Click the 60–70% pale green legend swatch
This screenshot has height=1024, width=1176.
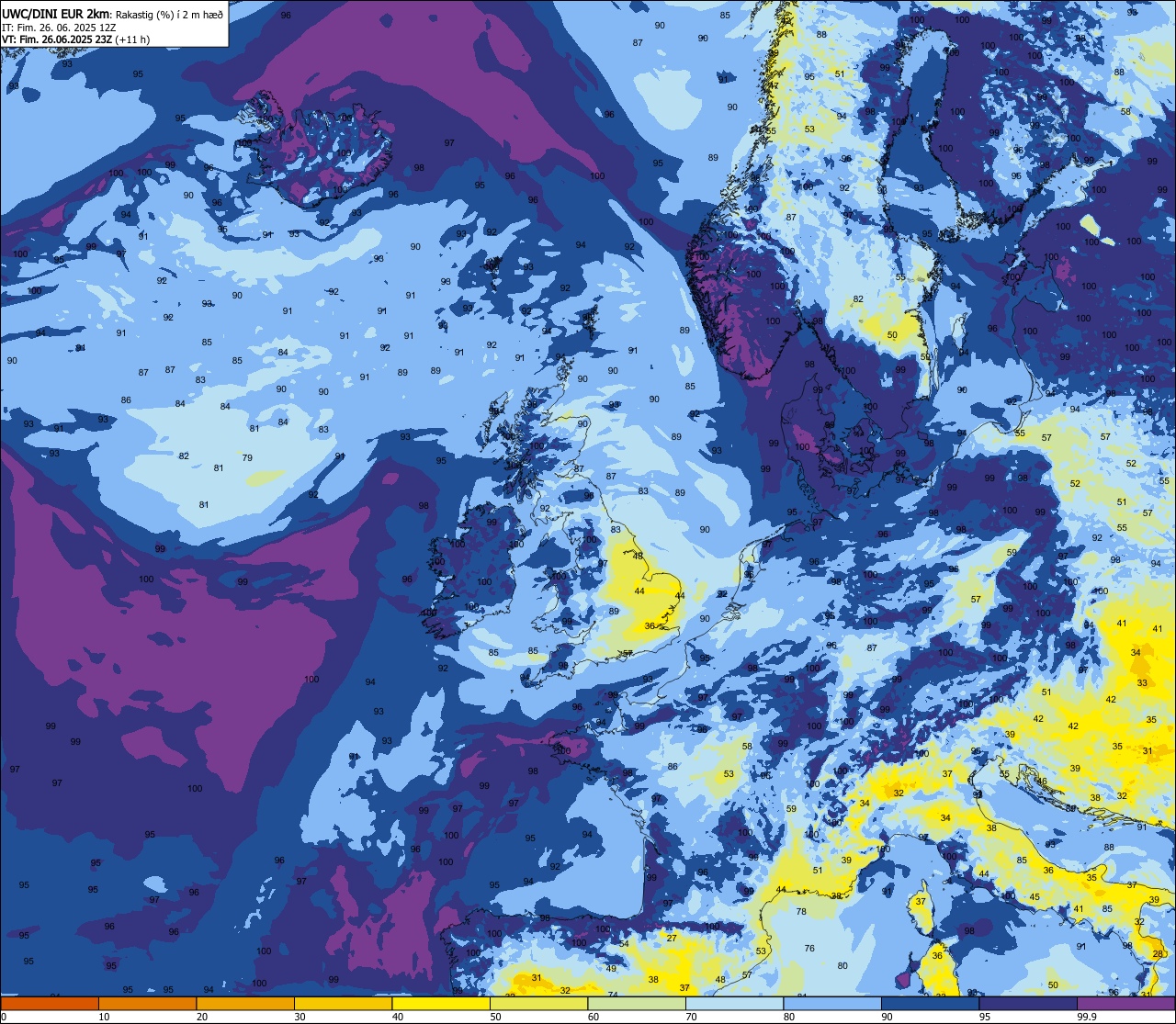click(637, 1003)
